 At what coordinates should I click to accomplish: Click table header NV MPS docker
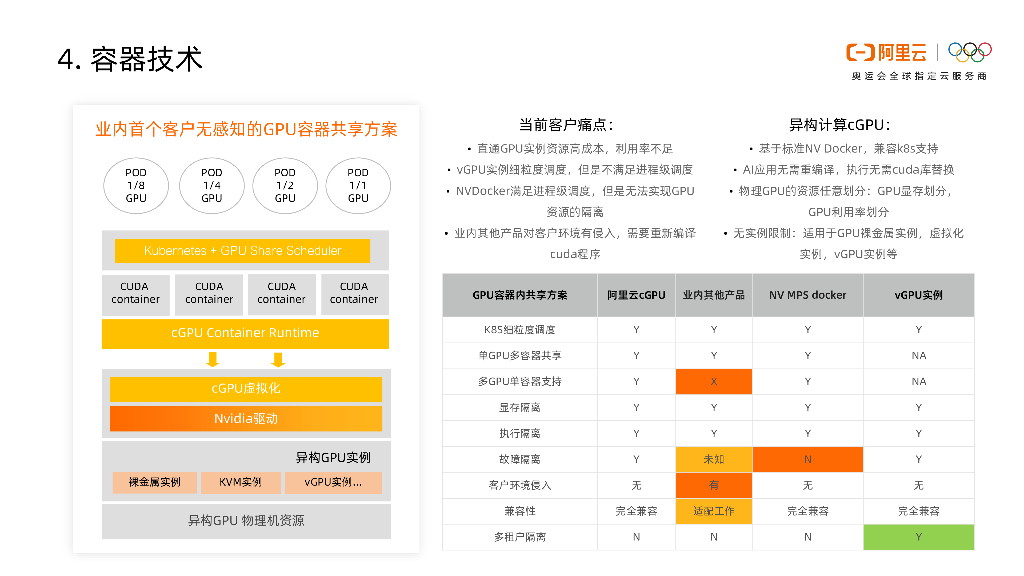point(808,295)
